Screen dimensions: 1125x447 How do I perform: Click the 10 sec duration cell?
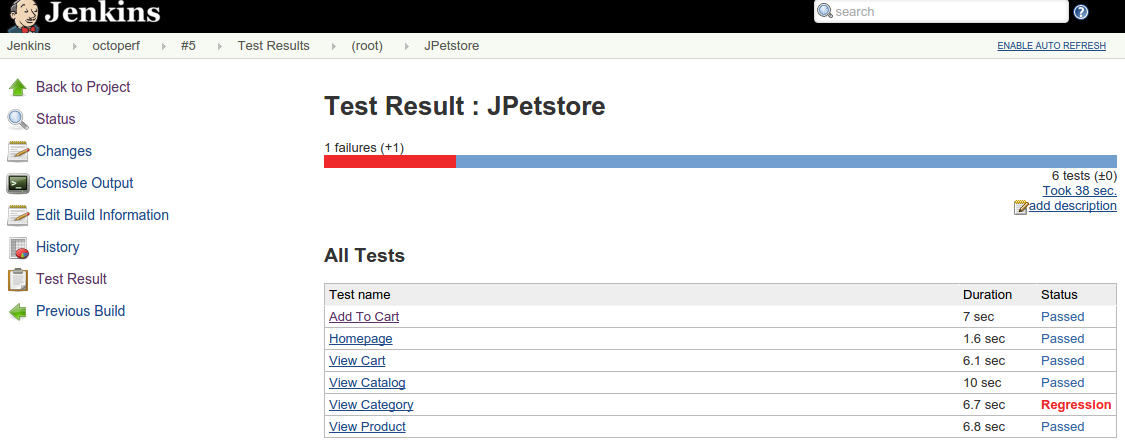click(x=982, y=383)
